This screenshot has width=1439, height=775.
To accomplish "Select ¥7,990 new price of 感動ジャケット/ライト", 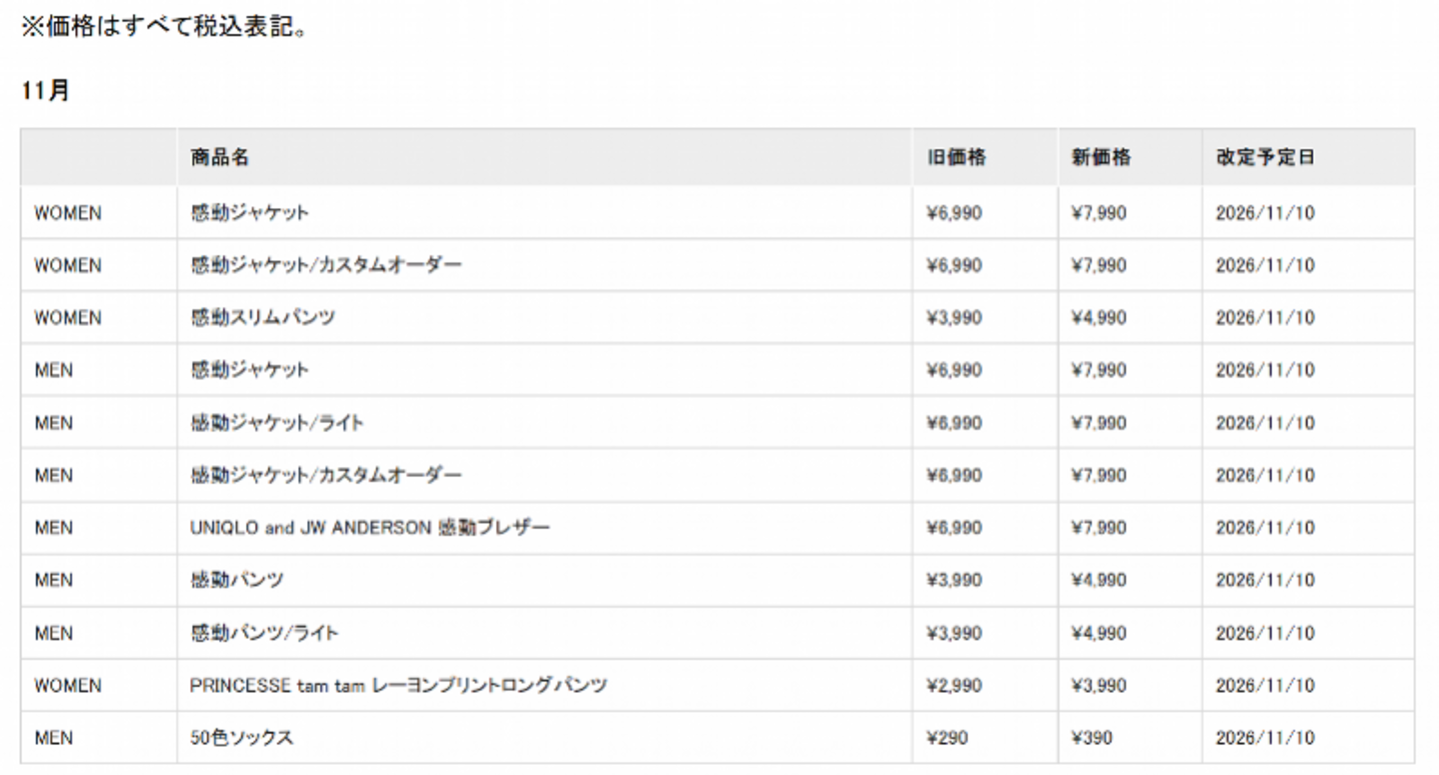I will 1098,423.
